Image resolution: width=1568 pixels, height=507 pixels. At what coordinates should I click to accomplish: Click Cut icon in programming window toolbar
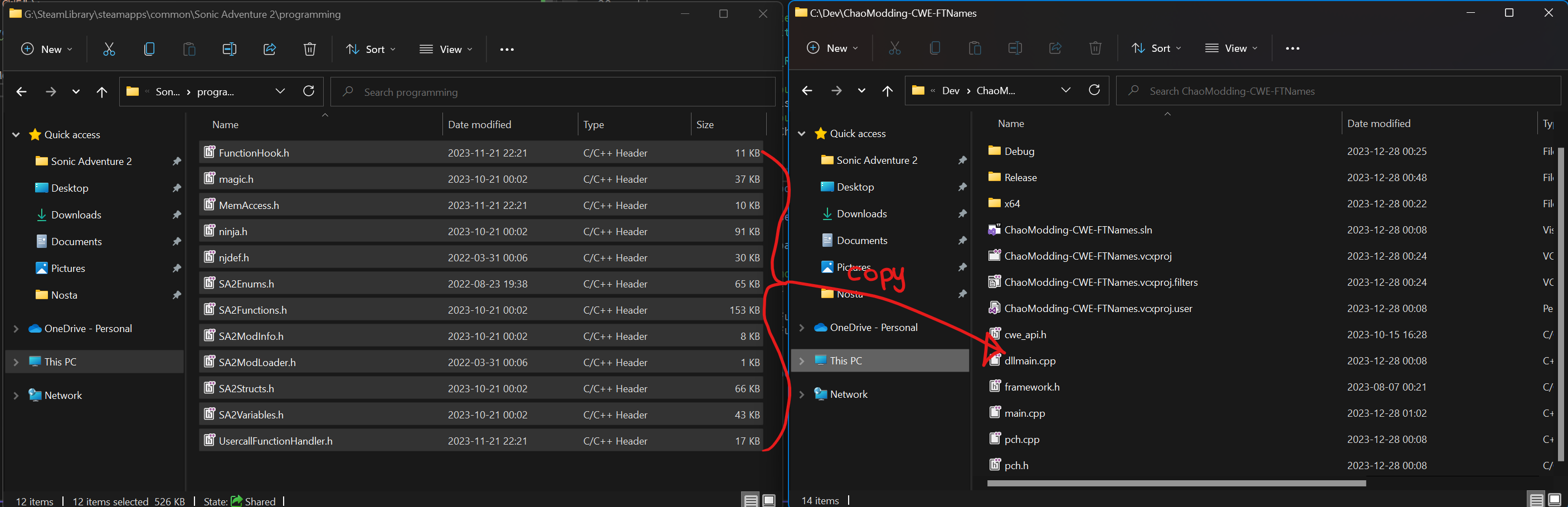tap(109, 49)
